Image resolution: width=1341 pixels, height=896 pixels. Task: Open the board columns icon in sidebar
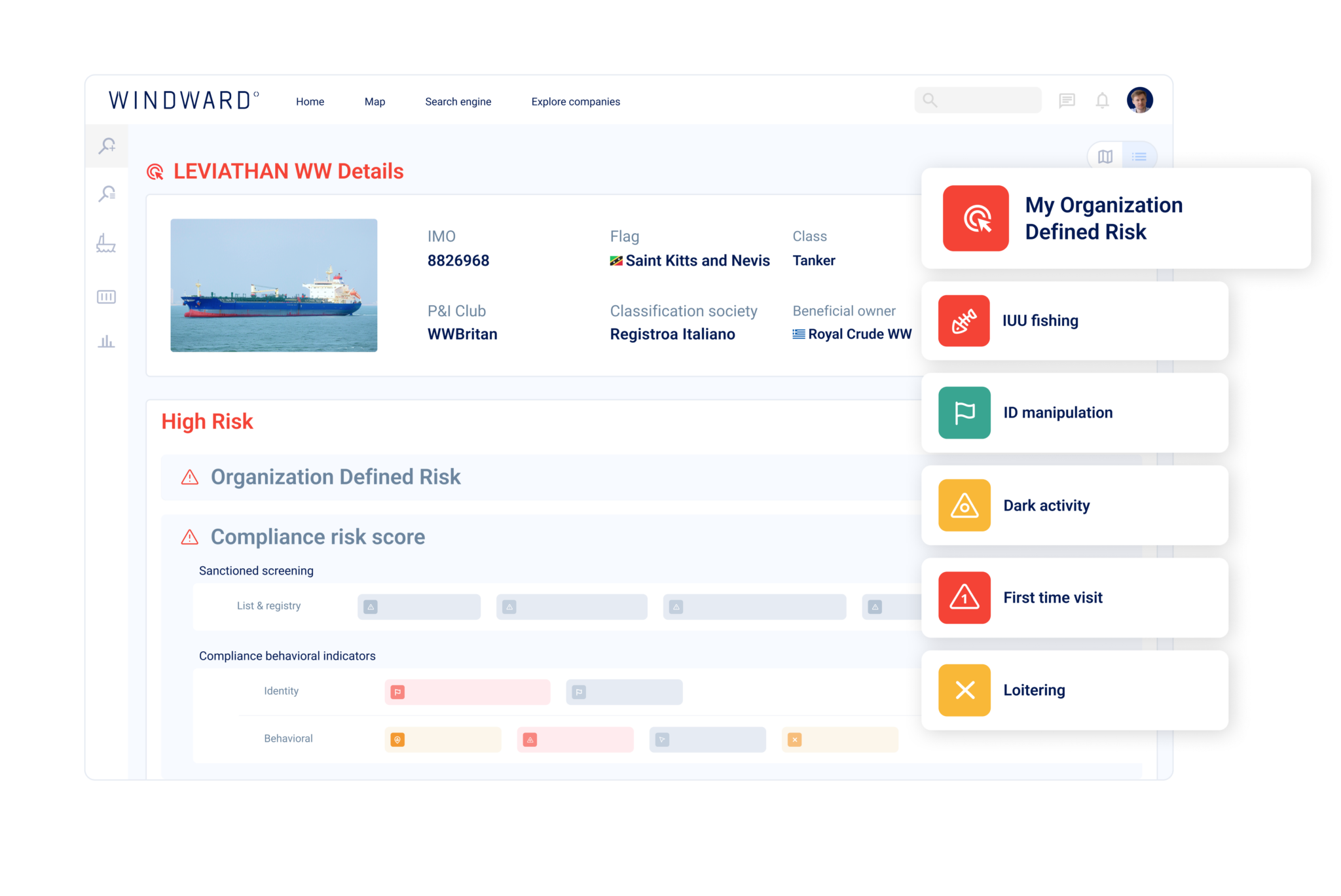(106, 297)
